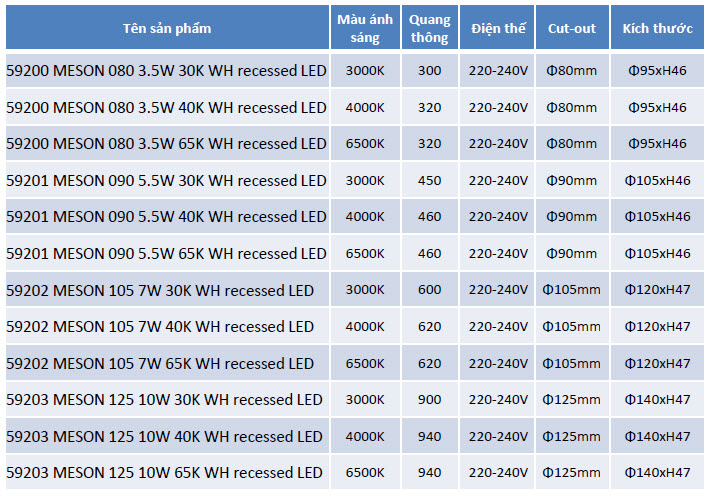Click product 59200 MESON 080 3.5W 40K
The image size is (719, 500).
pos(166,108)
